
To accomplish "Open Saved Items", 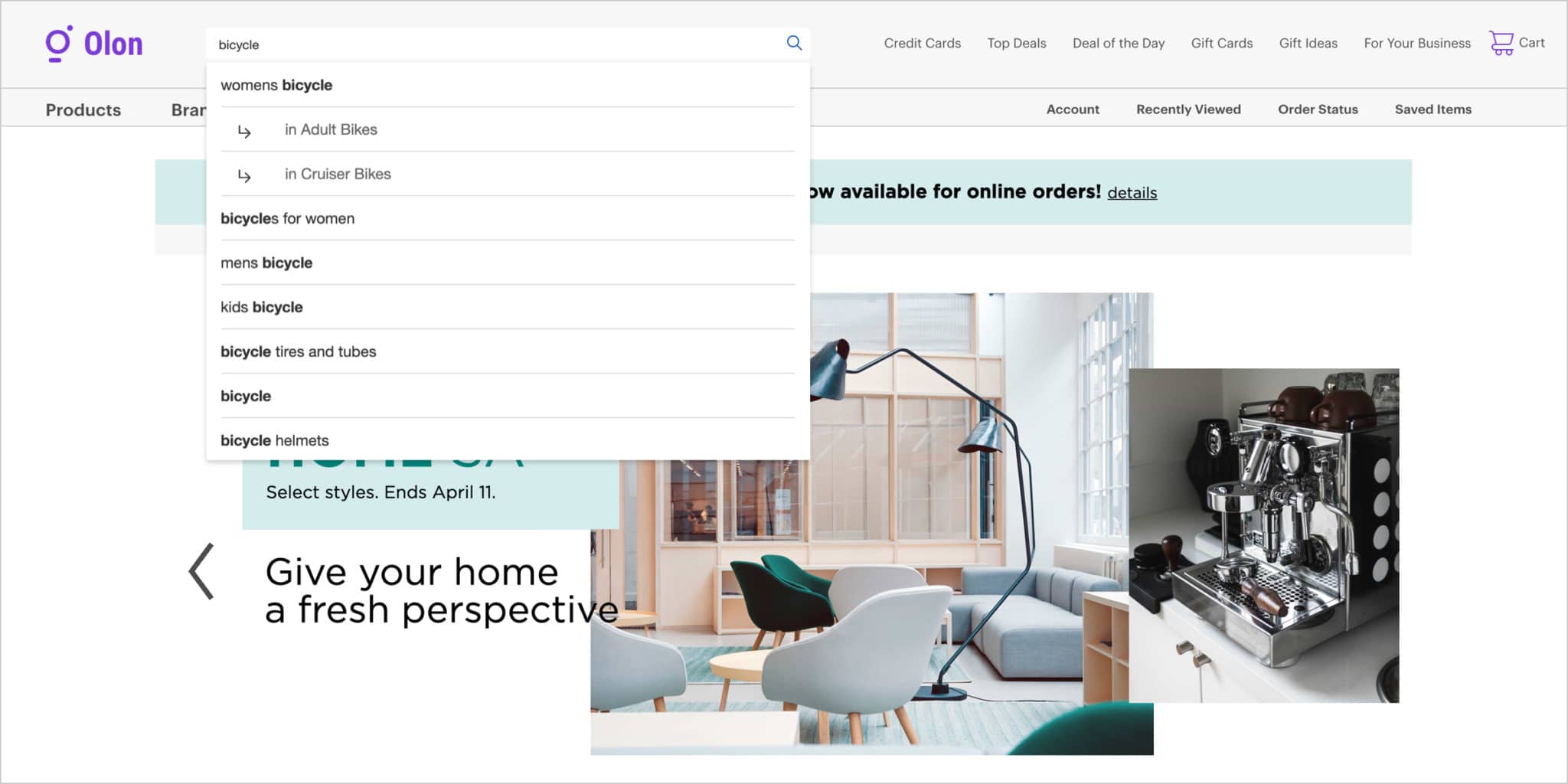I will [1432, 109].
